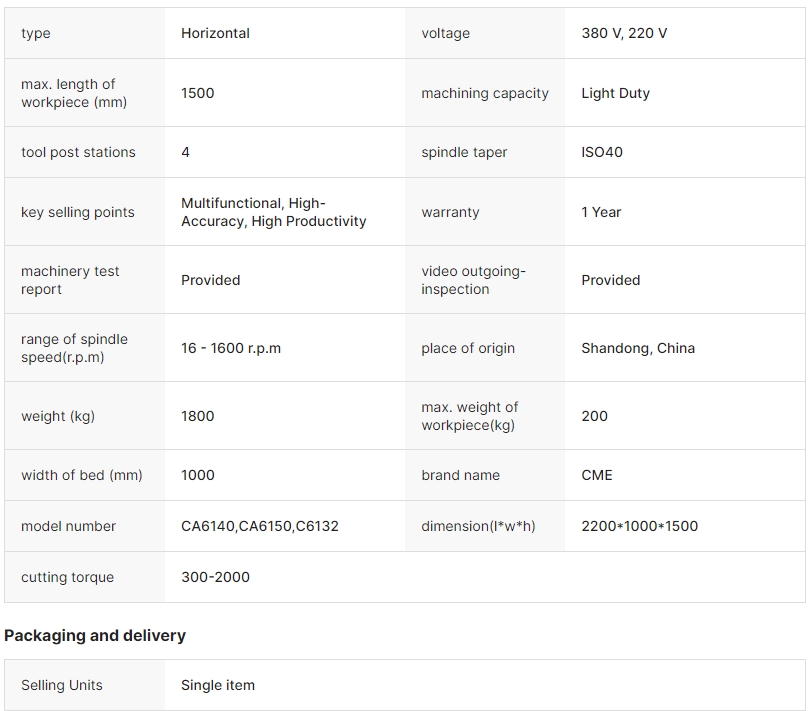Click the 'machinery test report' label

click(70, 280)
